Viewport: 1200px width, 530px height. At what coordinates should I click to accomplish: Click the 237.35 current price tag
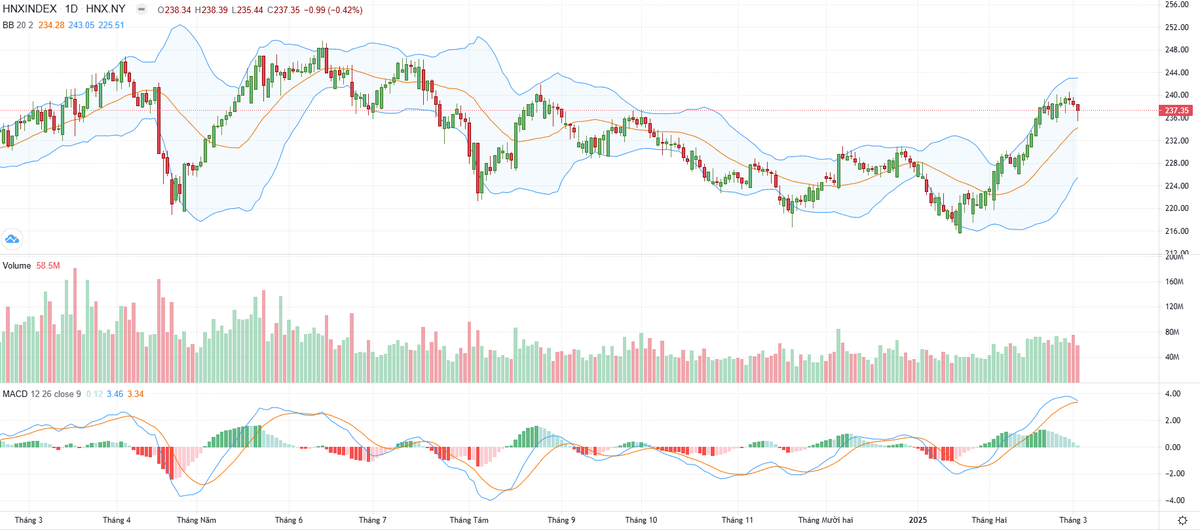click(1176, 110)
